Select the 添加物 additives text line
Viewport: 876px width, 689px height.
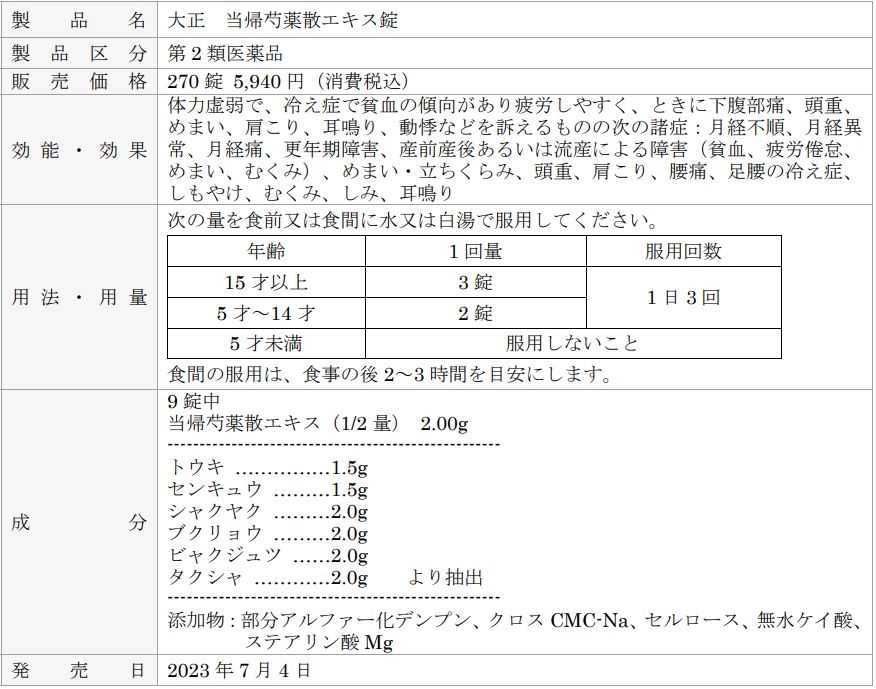514,621
